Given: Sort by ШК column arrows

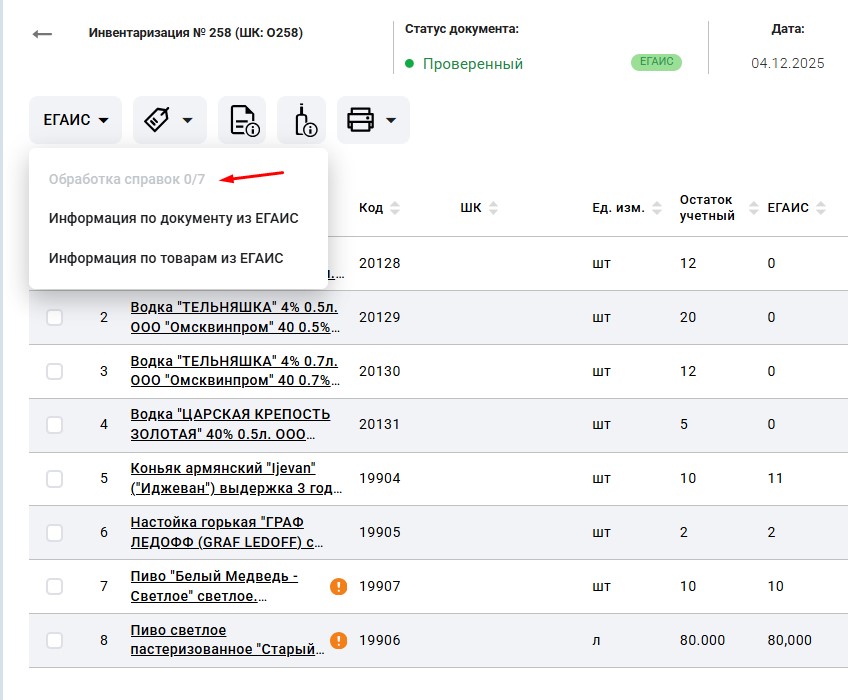Looking at the screenshot, I should click(492, 208).
